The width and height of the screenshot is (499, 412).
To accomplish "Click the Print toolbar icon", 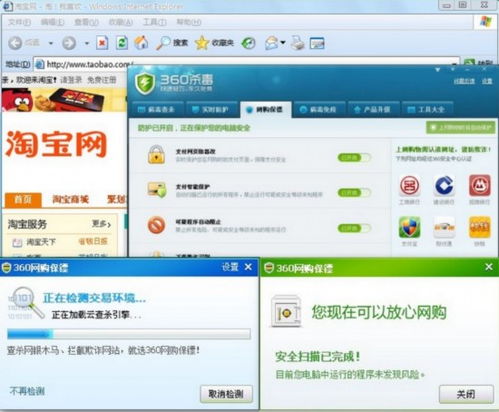I will click(x=297, y=43).
